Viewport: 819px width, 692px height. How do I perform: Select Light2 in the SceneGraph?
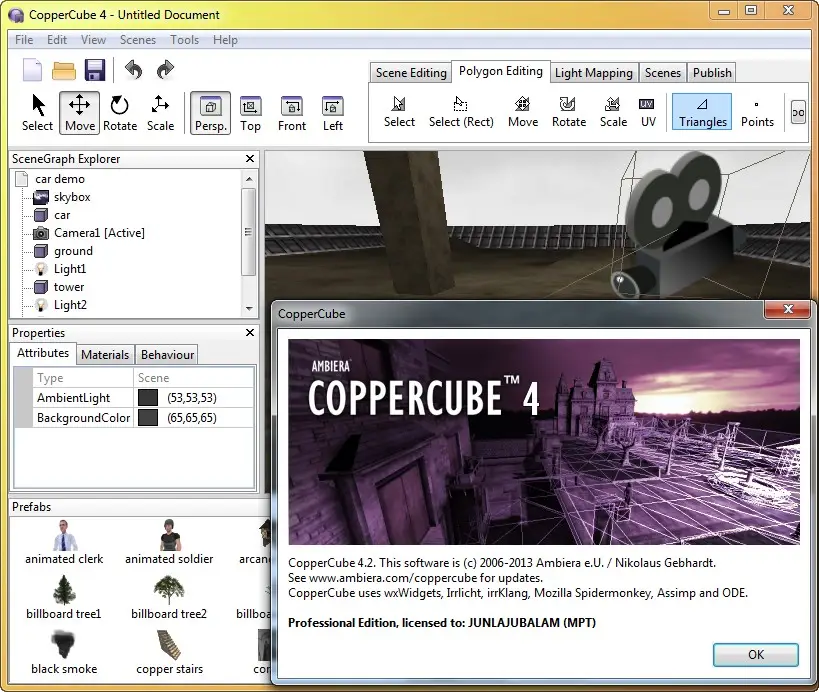pyautogui.click(x=70, y=305)
